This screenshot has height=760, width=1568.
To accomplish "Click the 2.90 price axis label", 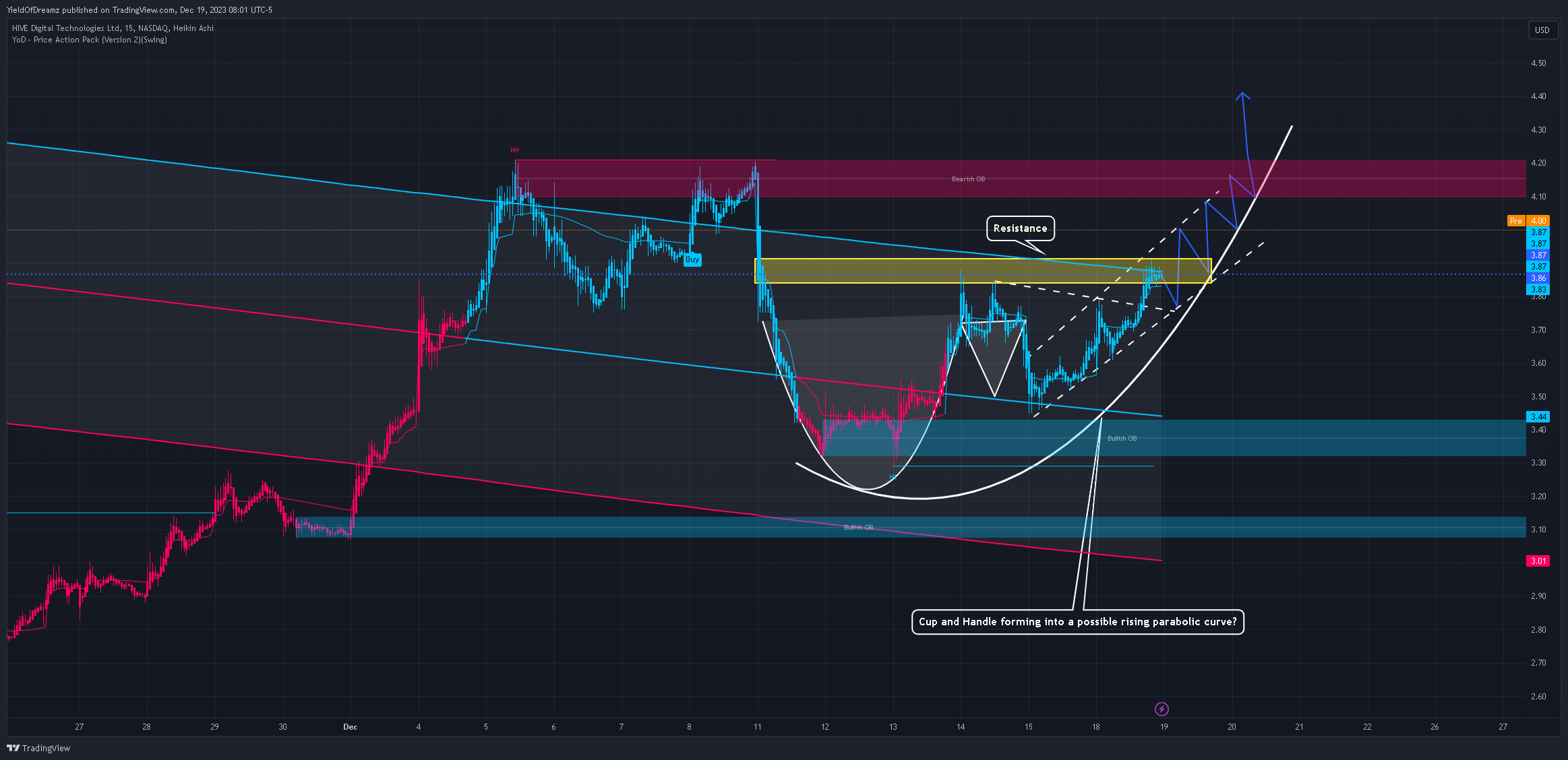I will 1538,596.
